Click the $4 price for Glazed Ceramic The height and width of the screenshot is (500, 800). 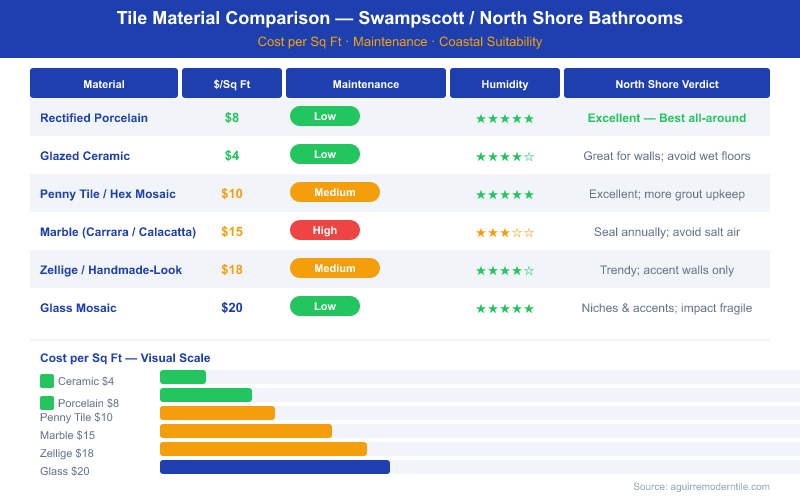[232, 156]
